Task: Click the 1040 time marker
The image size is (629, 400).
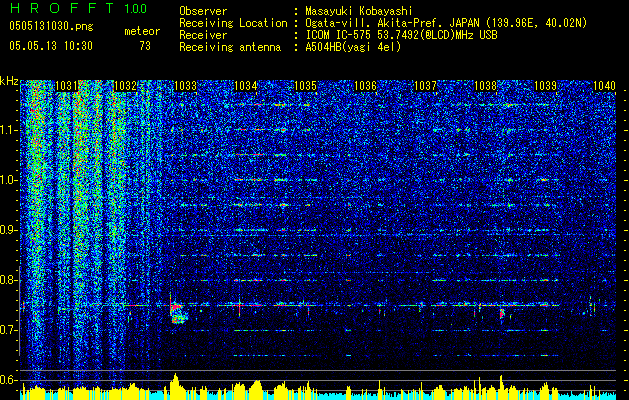Action: coord(604,85)
